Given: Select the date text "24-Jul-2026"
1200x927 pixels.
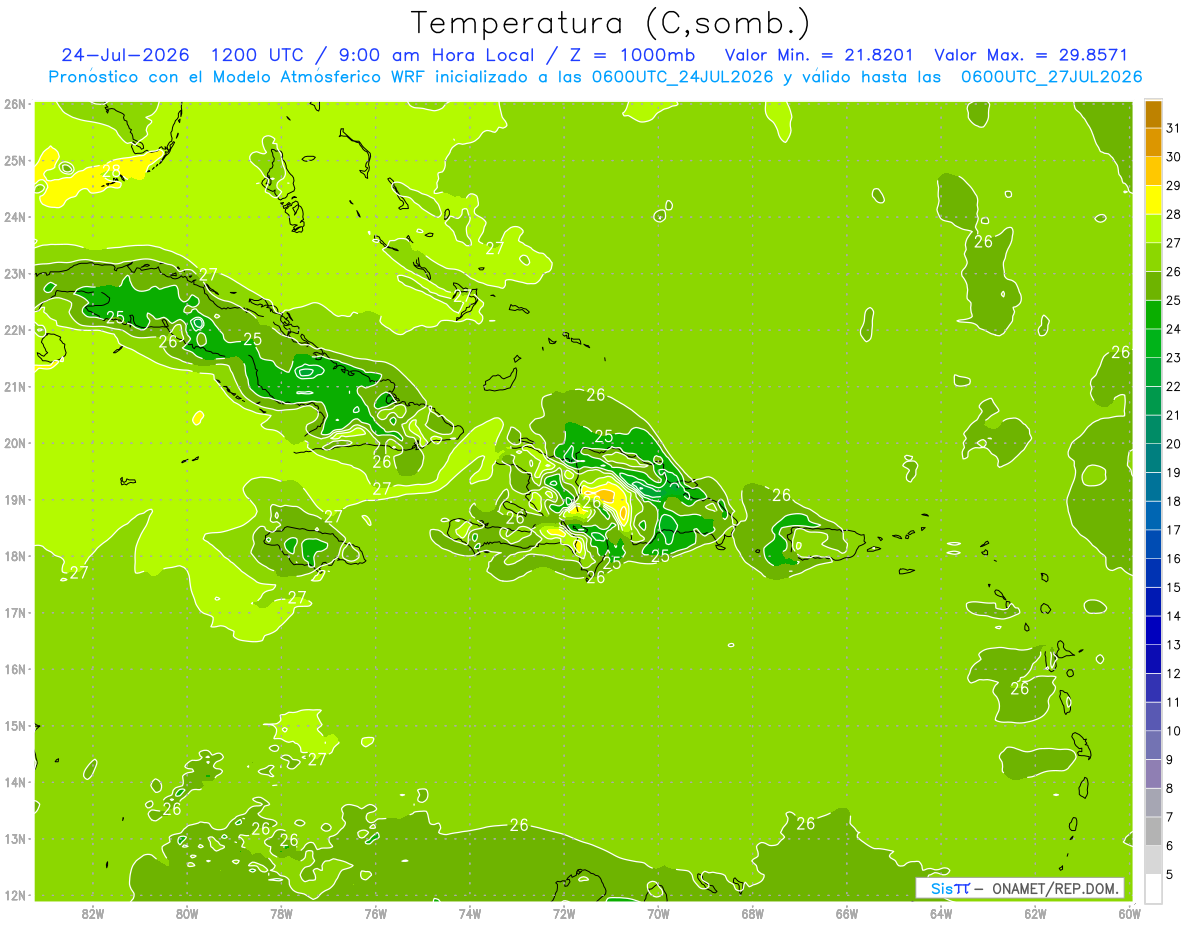Looking at the screenshot, I should coord(126,55).
